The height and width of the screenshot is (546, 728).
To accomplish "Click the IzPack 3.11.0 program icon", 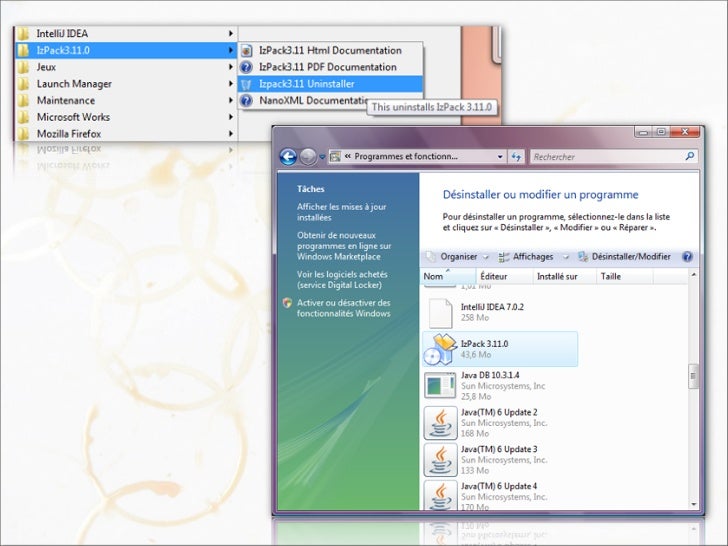I will [x=440, y=349].
